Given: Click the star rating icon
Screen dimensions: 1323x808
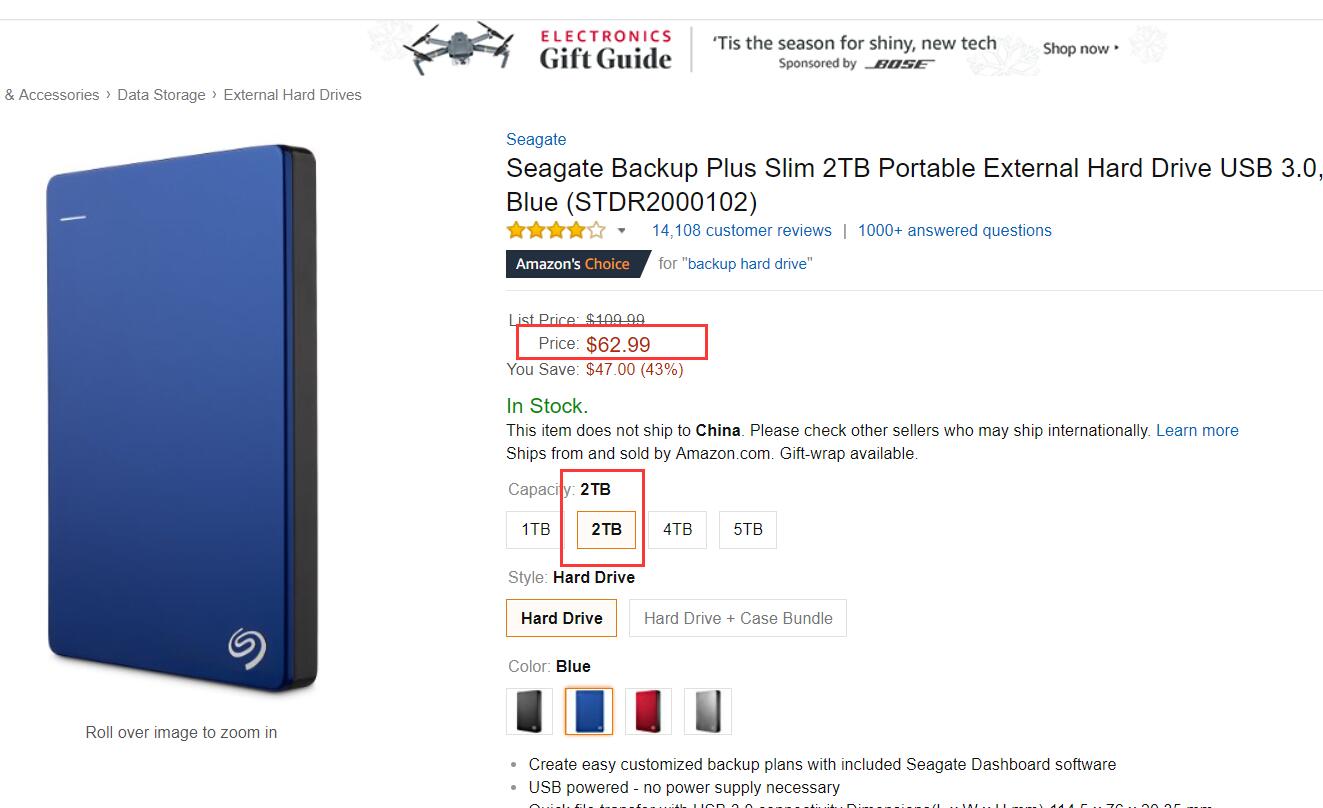Looking at the screenshot, I should pos(555,230).
